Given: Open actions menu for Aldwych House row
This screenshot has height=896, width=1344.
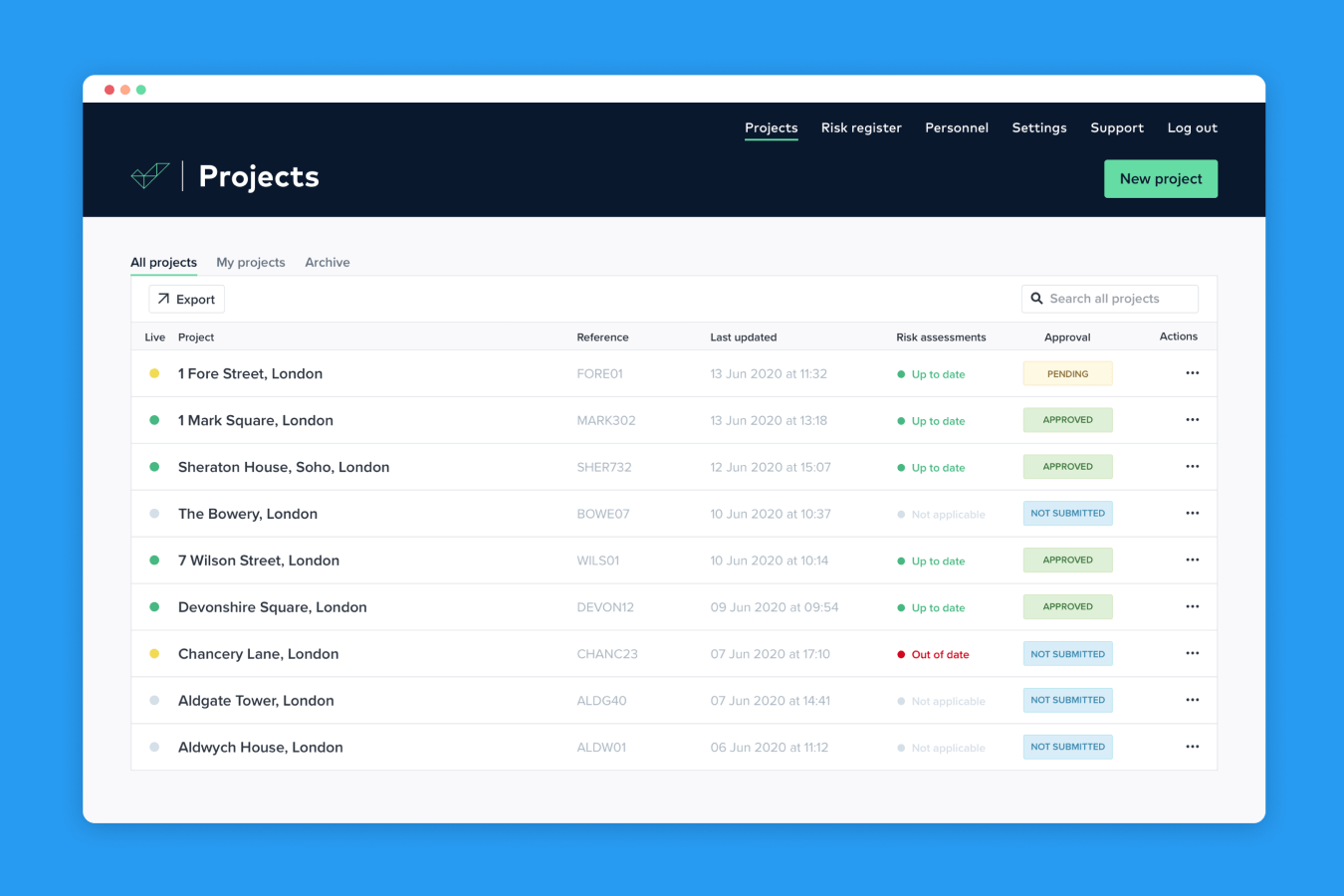Looking at the screenshot, I should point(1192,747).
